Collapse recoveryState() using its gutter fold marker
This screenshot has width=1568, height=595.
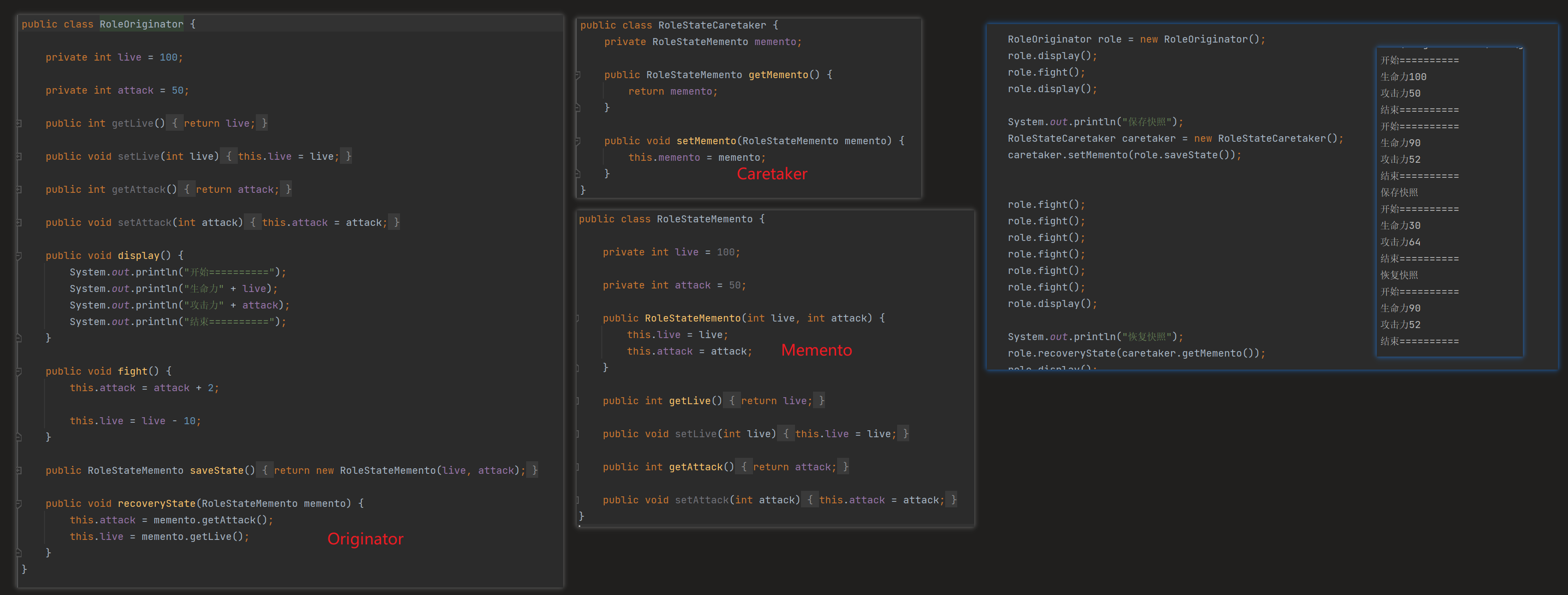tap(19, 504)
